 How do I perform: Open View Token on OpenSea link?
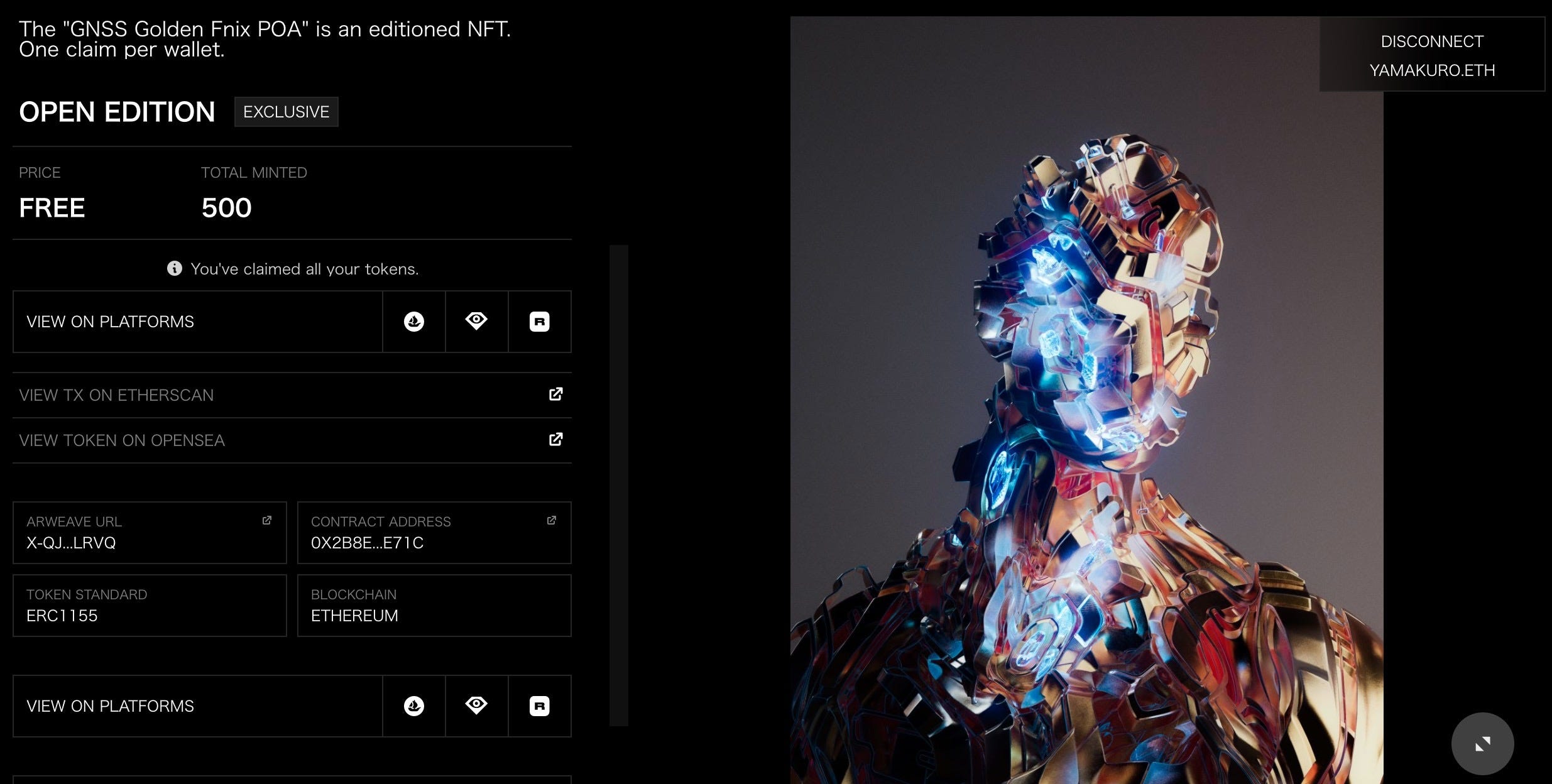point(292,440)
